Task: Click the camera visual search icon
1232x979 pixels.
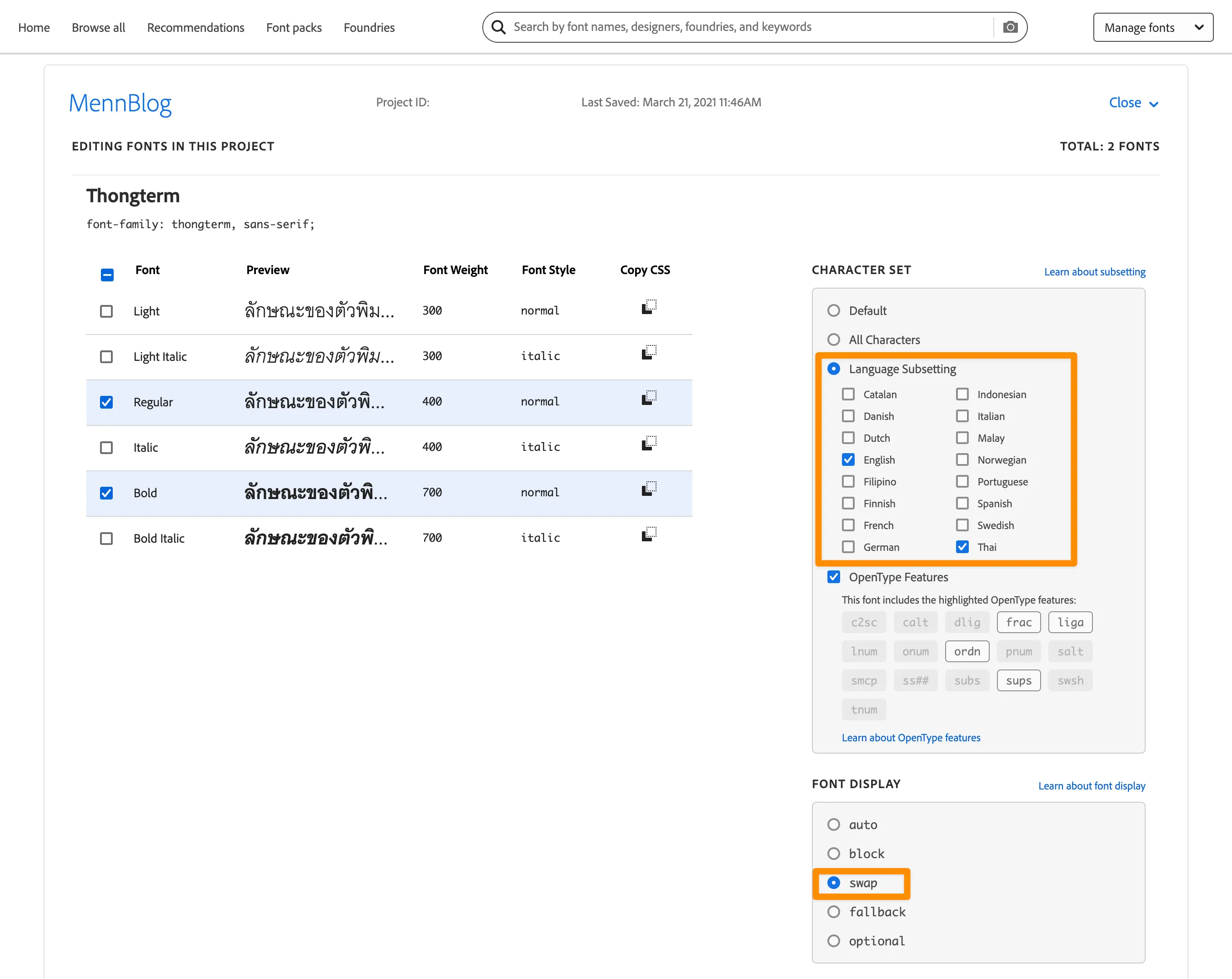Action: pos(1010,27)
